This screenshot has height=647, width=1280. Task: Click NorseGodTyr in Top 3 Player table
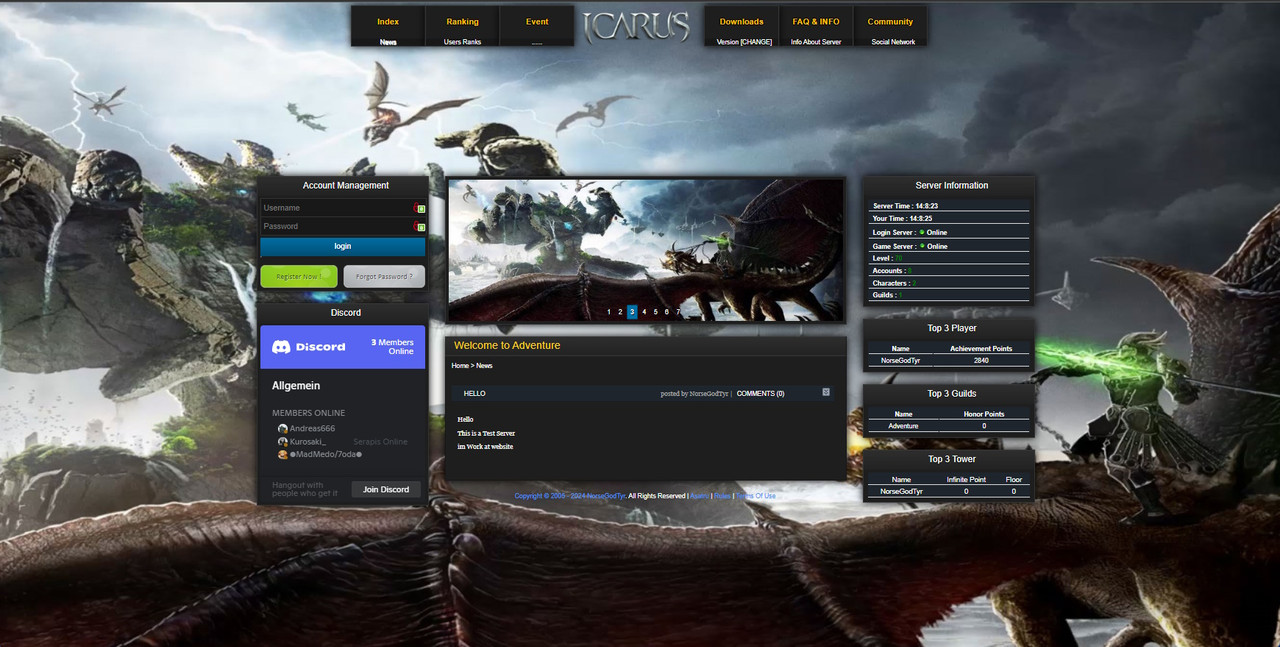(x=902, y=360)
